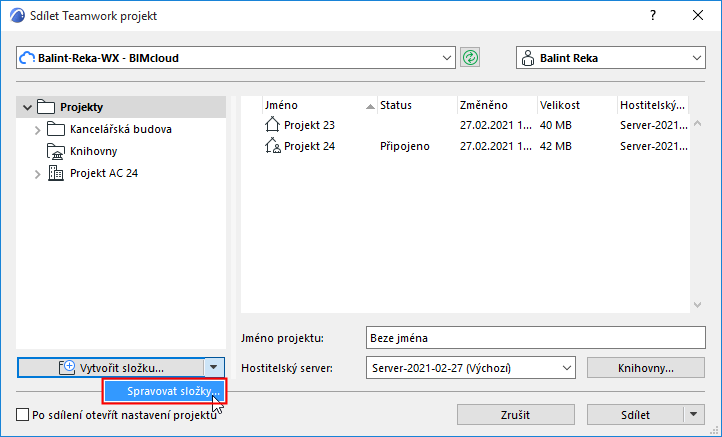This screenshot has width=722, height=437.
Task: Select Kancelářská budova in folder tree
Action: point(121,129)
